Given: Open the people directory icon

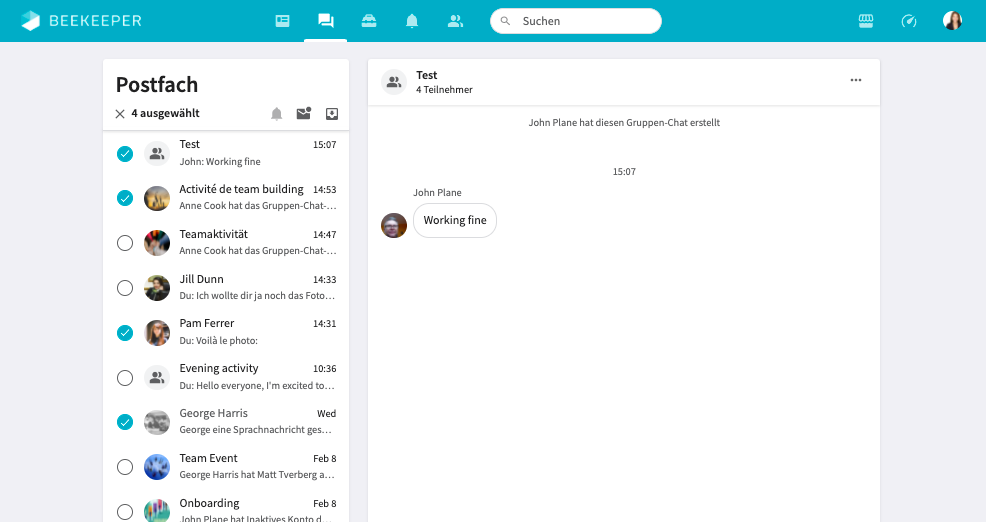Looking at the screenshot, I should [x=455, y=21].
